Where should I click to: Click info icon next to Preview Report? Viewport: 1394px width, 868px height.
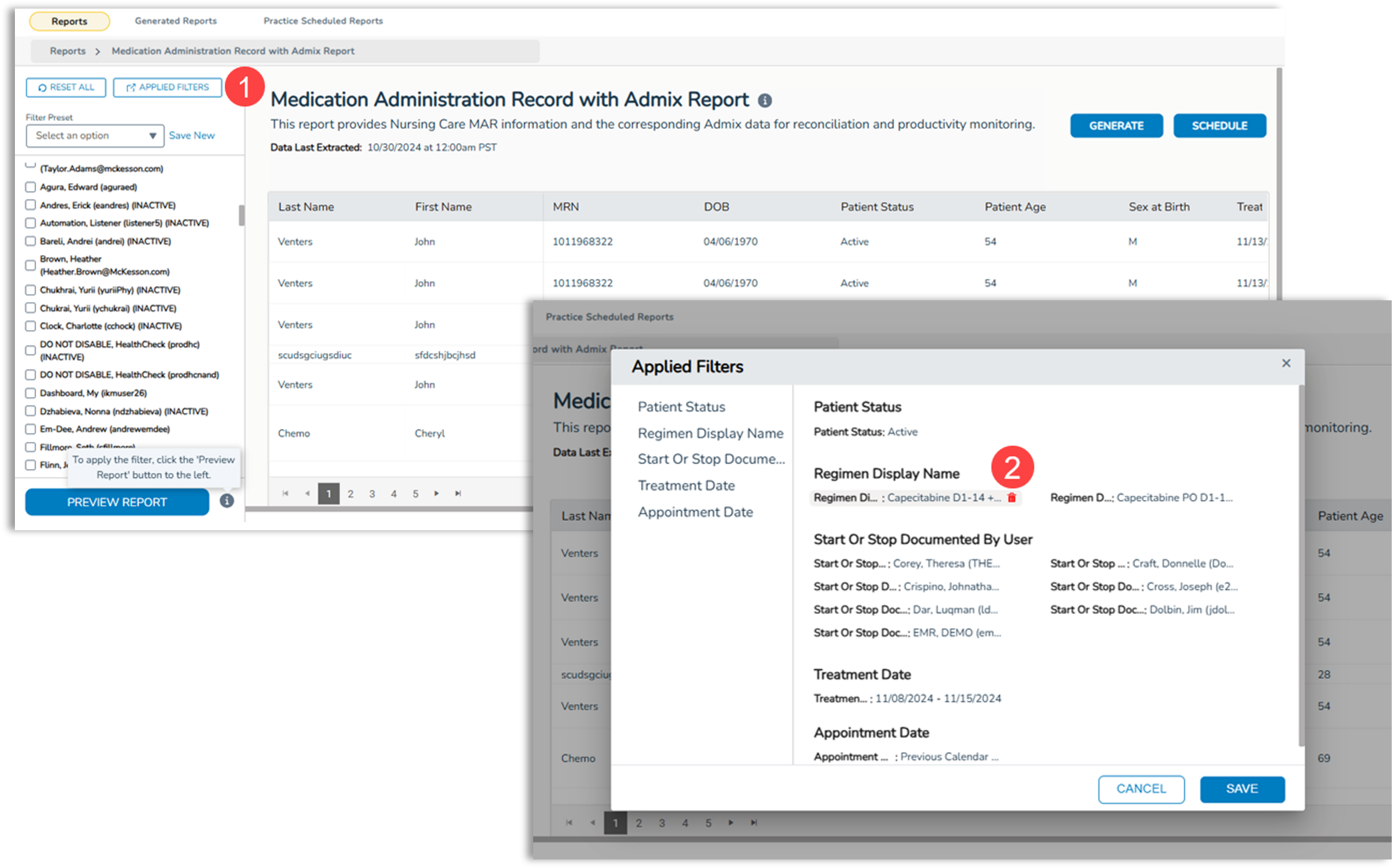[227, 500]
